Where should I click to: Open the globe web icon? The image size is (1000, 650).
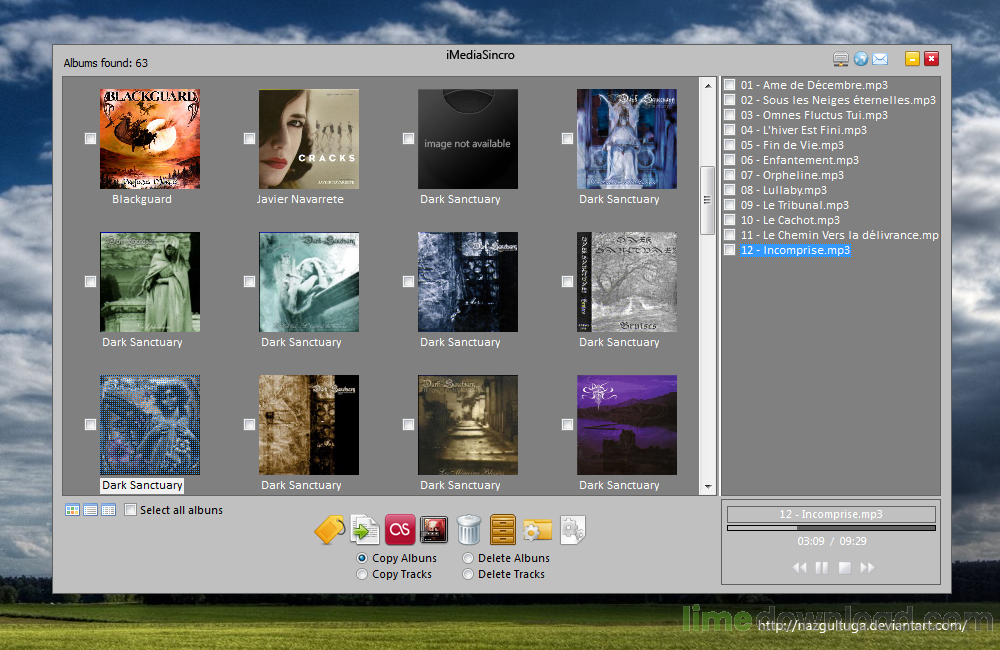click(x=859, y=58)
